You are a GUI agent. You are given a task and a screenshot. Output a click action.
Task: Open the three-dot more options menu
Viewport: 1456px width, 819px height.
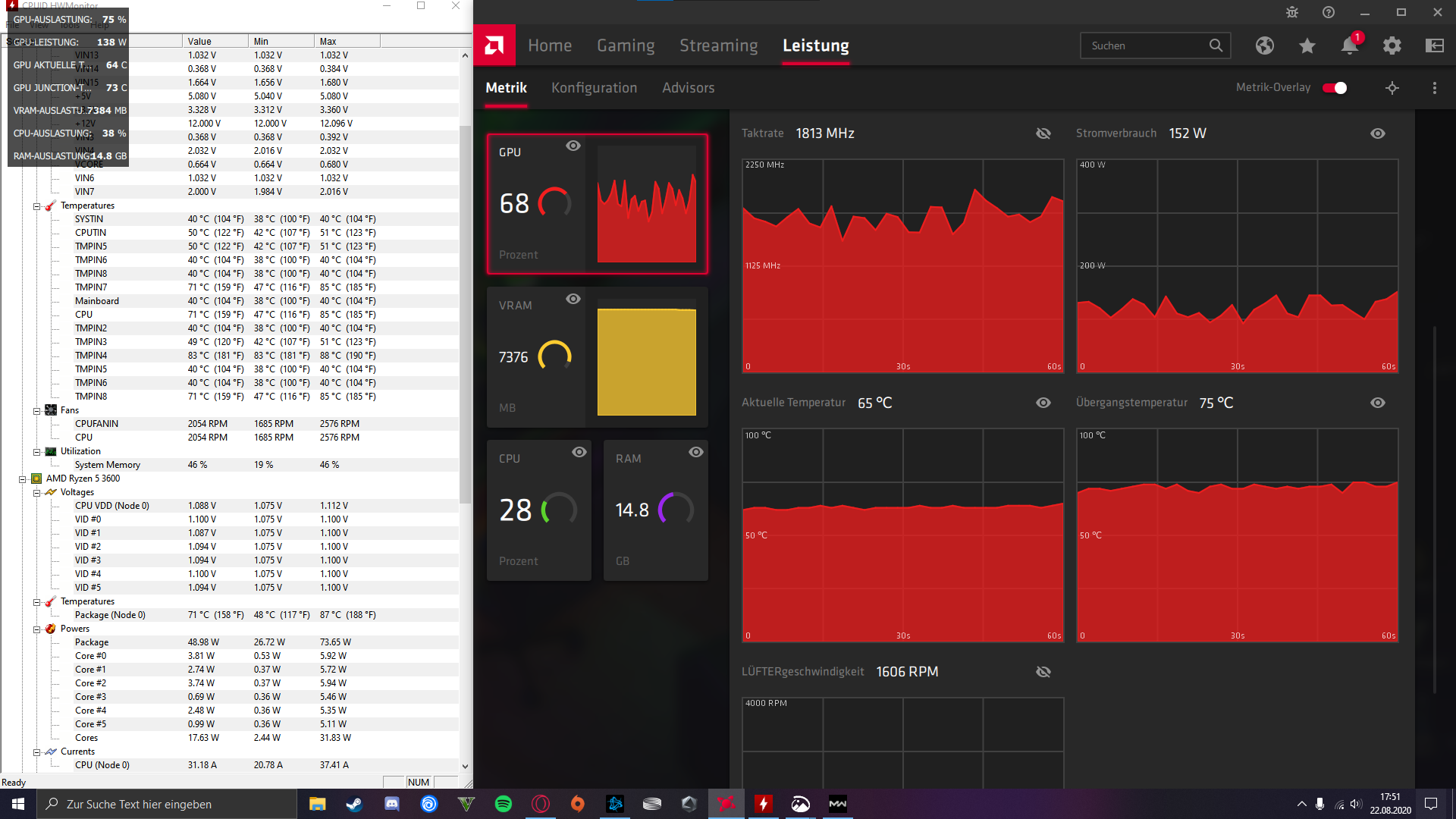pyautogui.click(x=1434, y=88)
